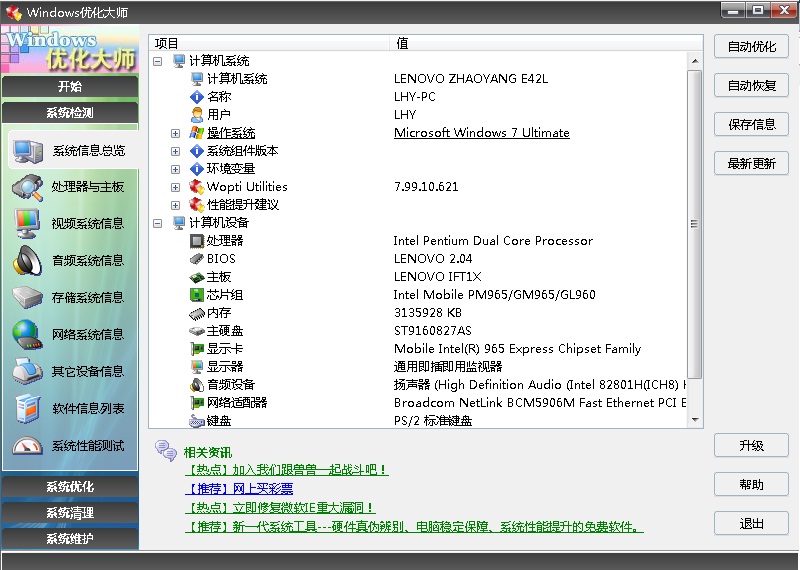This screenshot has height=570, width=800.
Task: Click the 值 column header
Action: [x=546, y=43]
